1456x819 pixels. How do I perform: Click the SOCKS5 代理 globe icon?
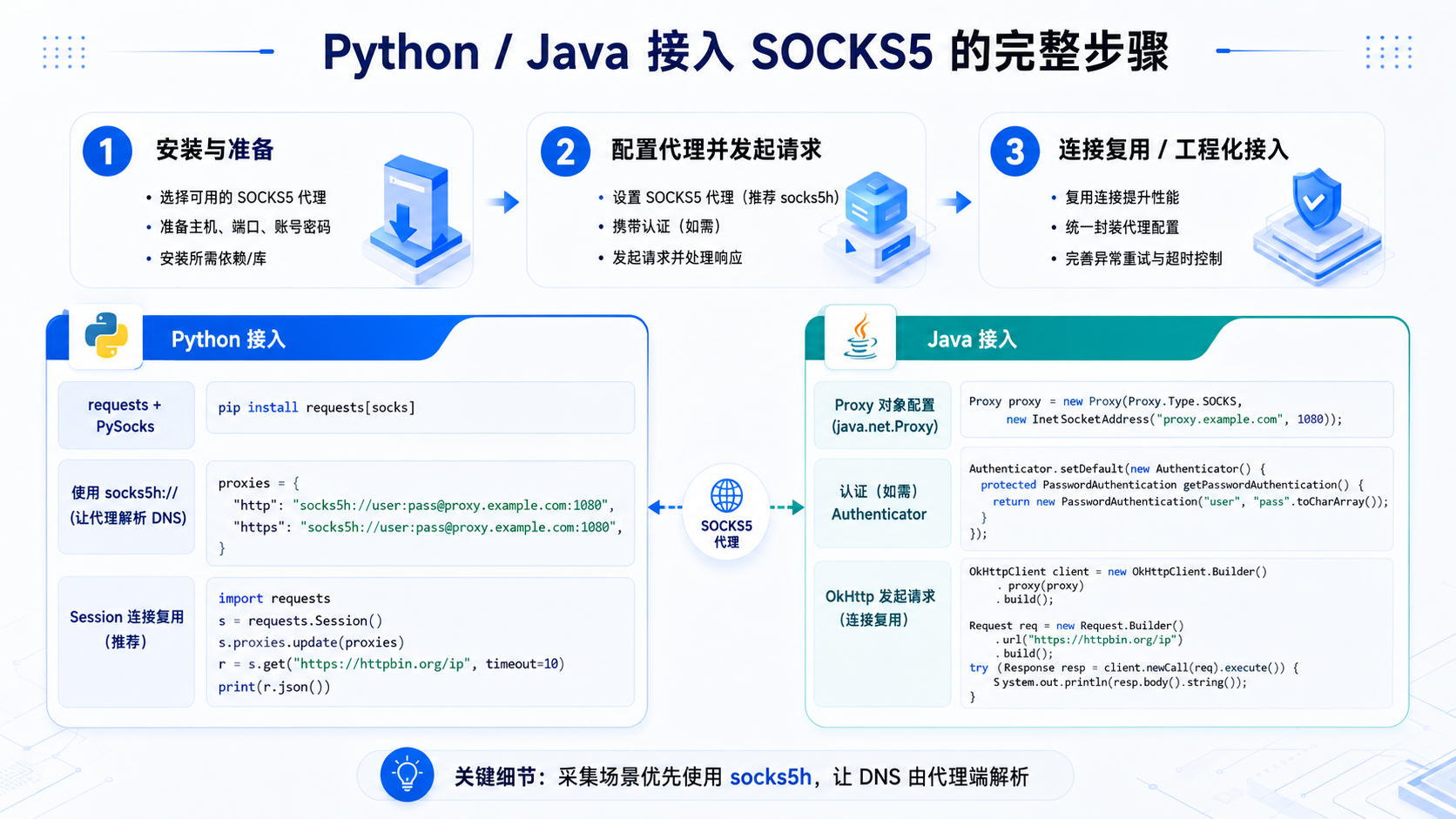726,495
